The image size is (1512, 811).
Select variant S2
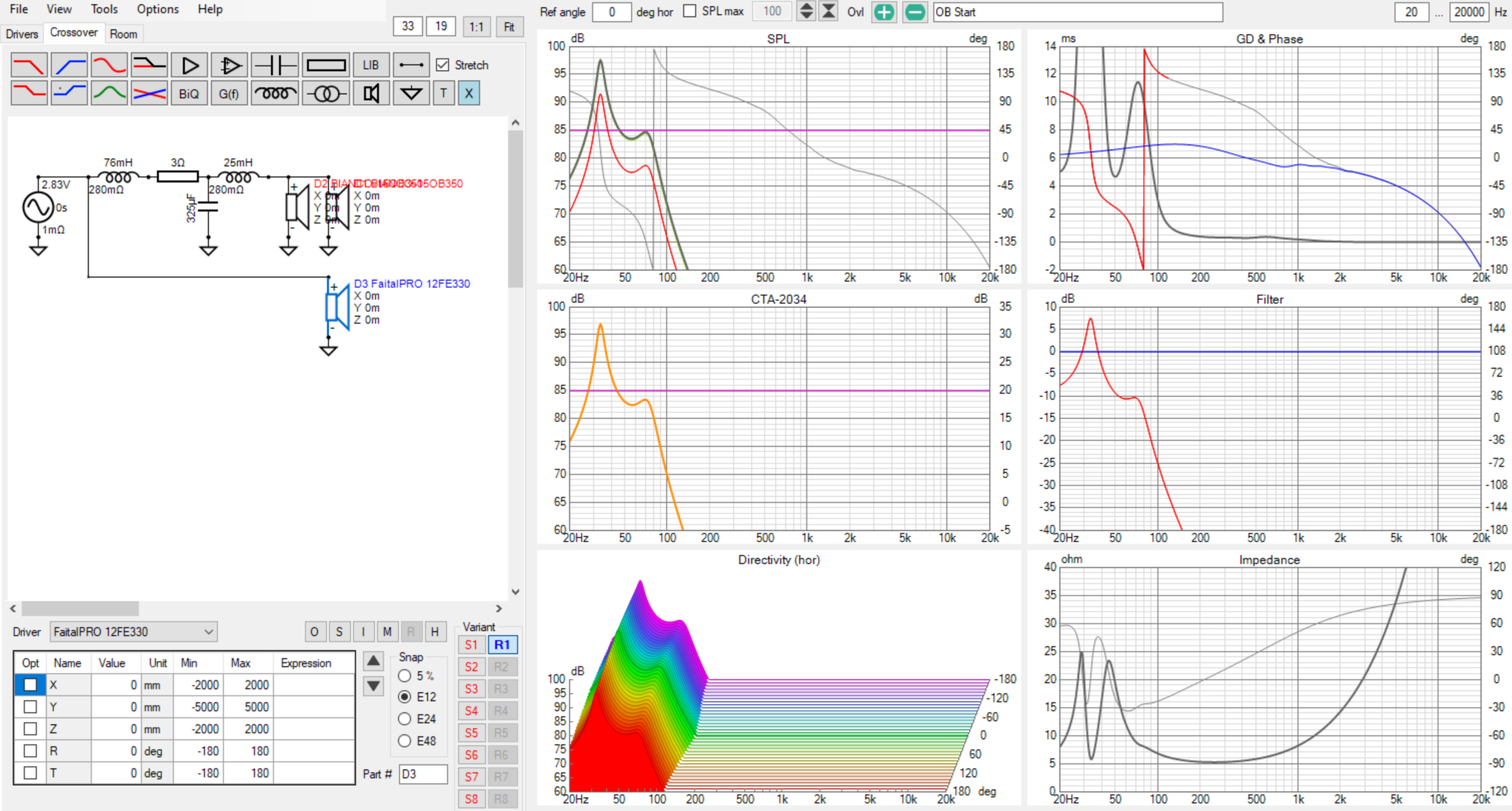[472, 667]
